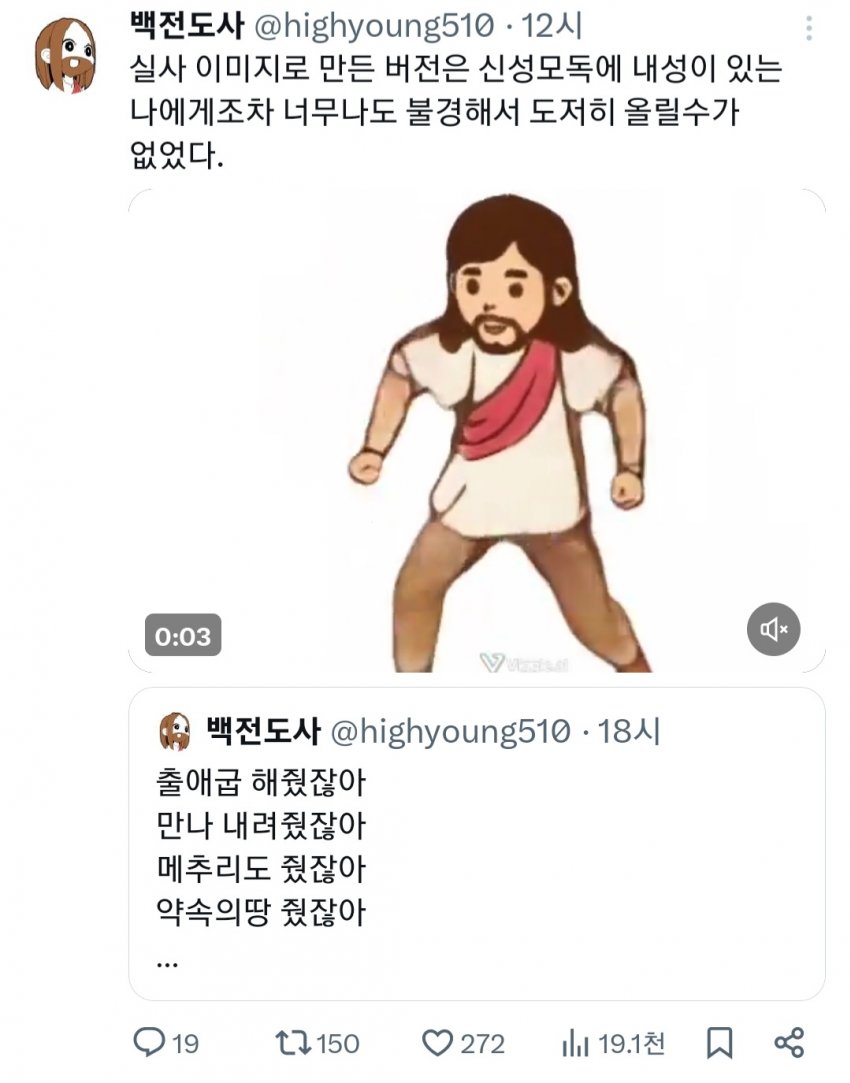
Task: Unmute the video with speaker icon
Action: 773,629
